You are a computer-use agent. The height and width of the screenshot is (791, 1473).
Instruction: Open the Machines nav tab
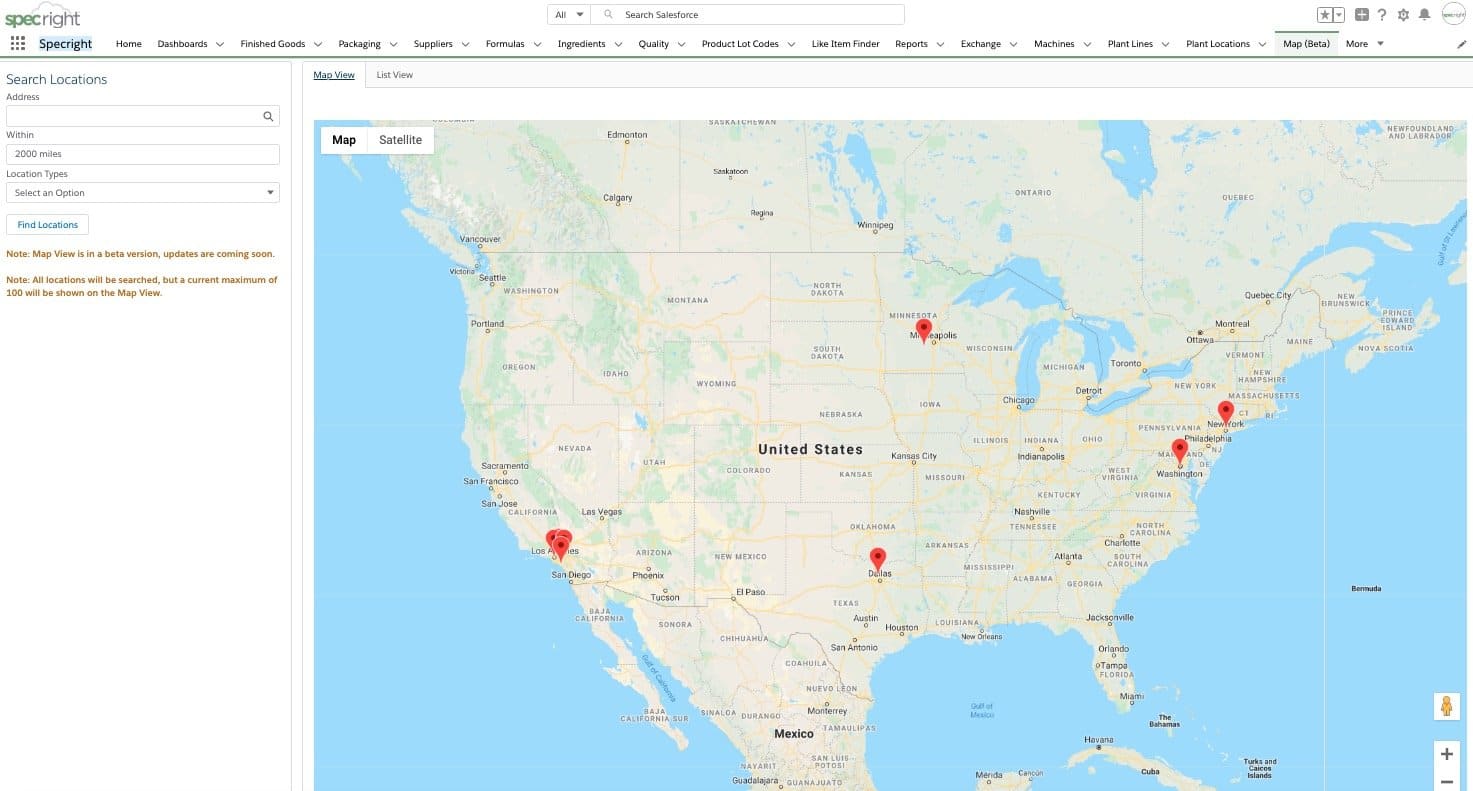coord(1054,44)
